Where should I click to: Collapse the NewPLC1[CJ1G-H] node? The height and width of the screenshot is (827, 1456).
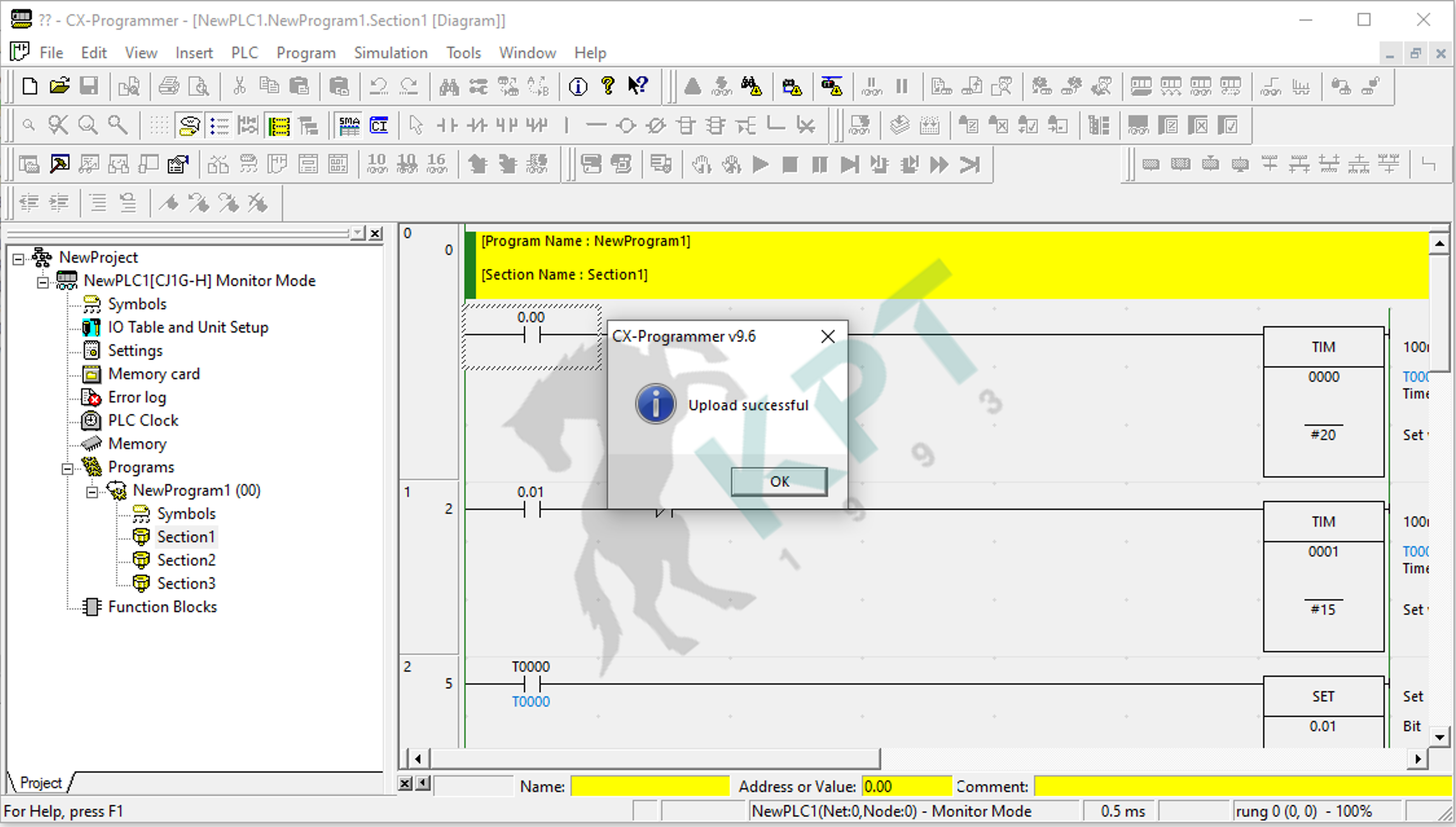(x=43, y=282)
